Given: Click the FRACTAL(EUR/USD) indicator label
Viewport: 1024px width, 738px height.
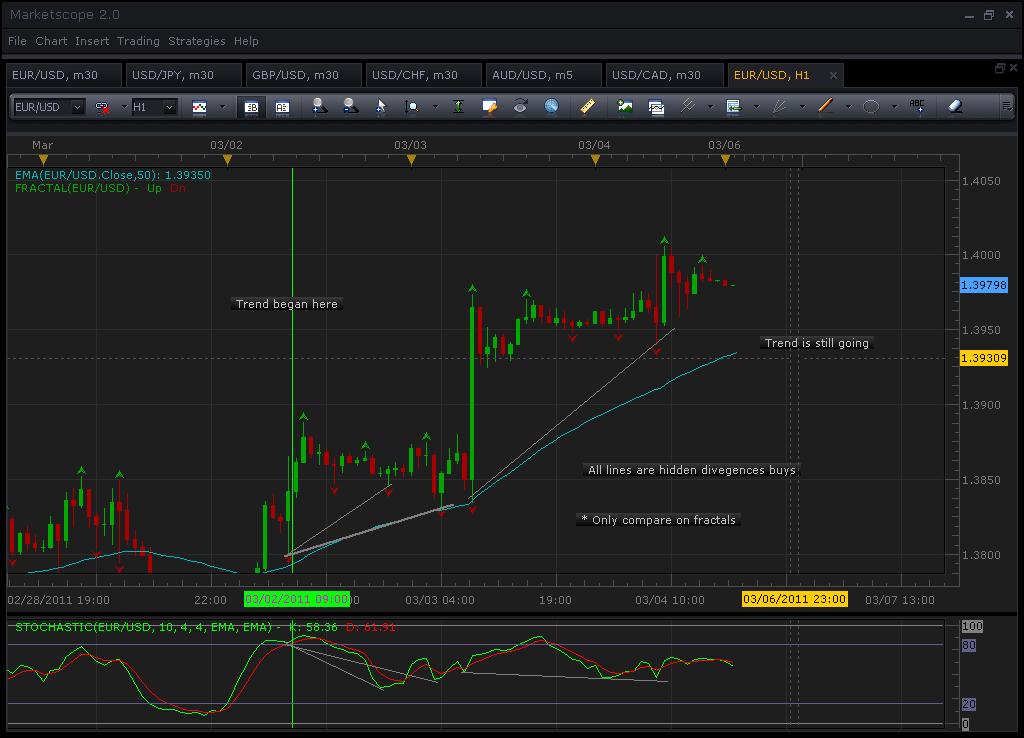Looking at the screenshot, I should coord(100,188).
